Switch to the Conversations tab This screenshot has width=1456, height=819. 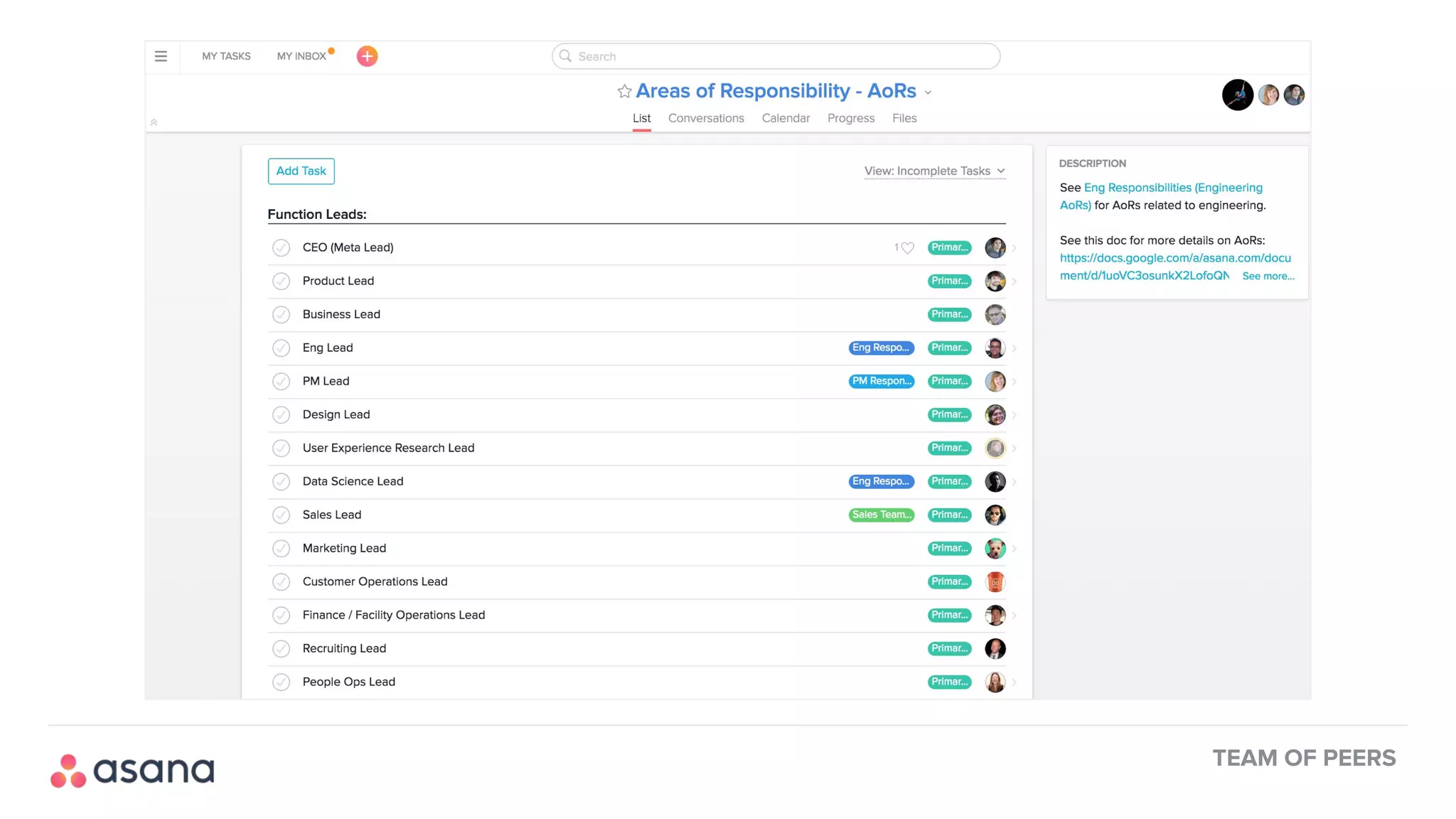705,118
